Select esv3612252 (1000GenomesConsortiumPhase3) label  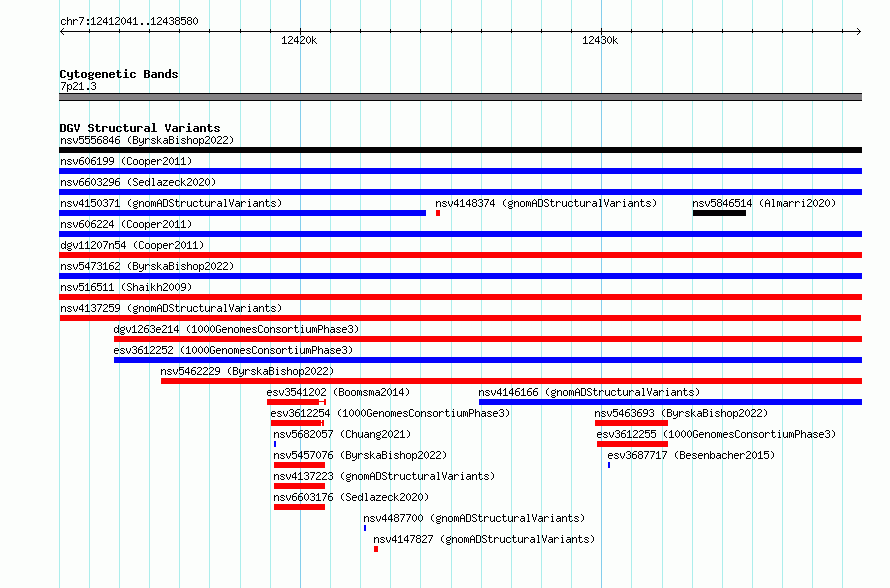[x=233, y=350]
